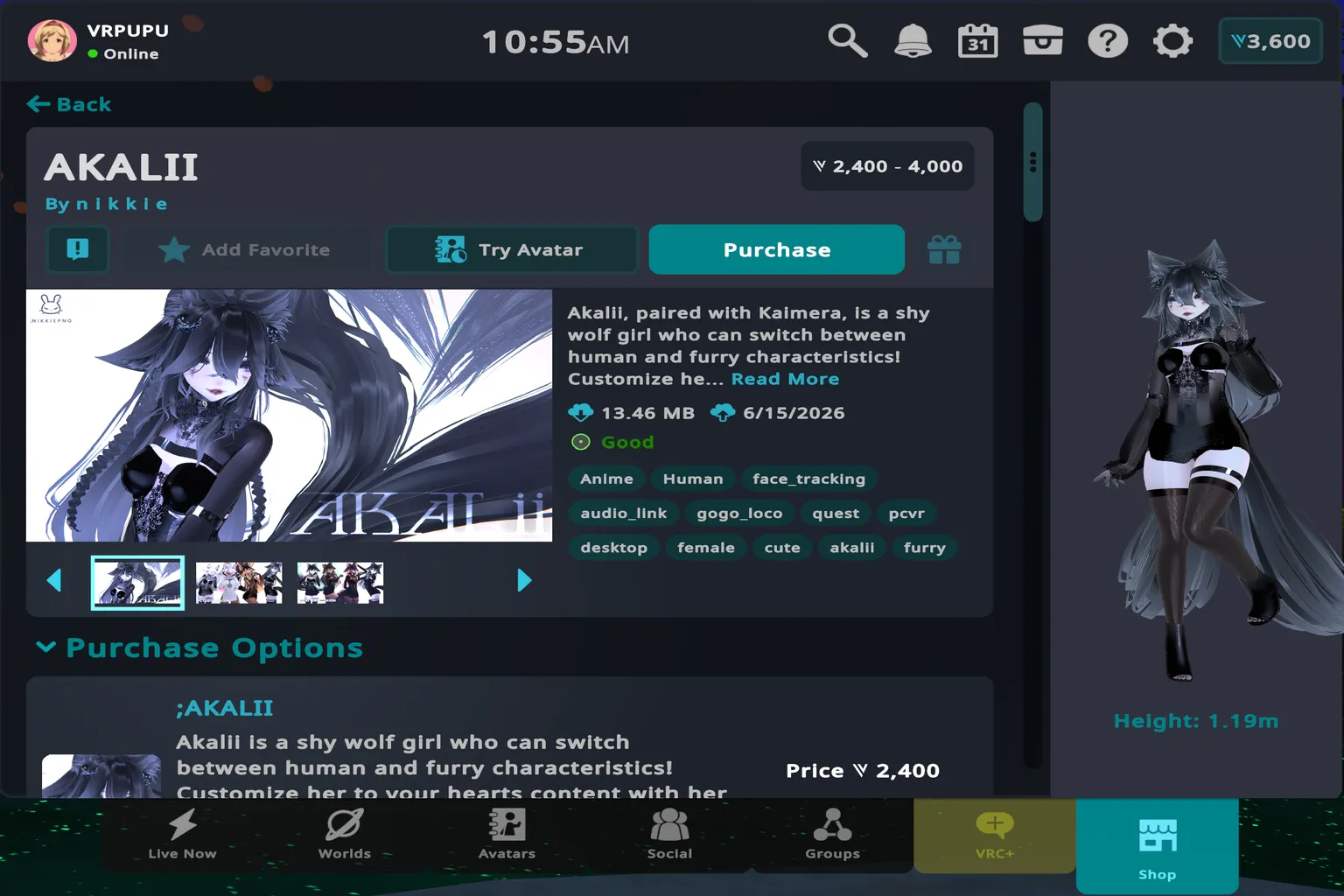Click the 6/15/2026 upload date icon
The image size is (1344, 896).
point(723,412)
